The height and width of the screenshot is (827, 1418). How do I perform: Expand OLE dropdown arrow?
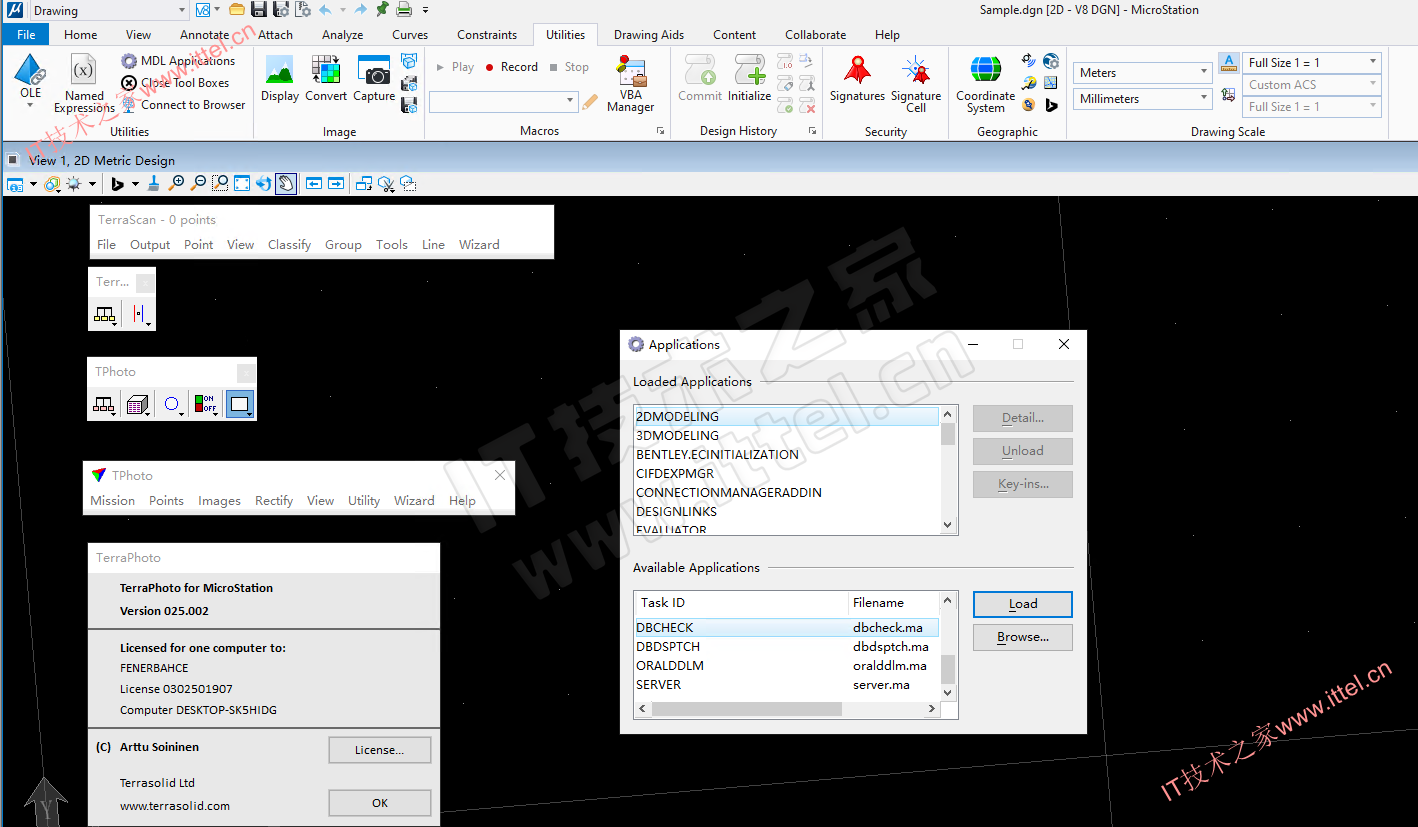[31, 105]
